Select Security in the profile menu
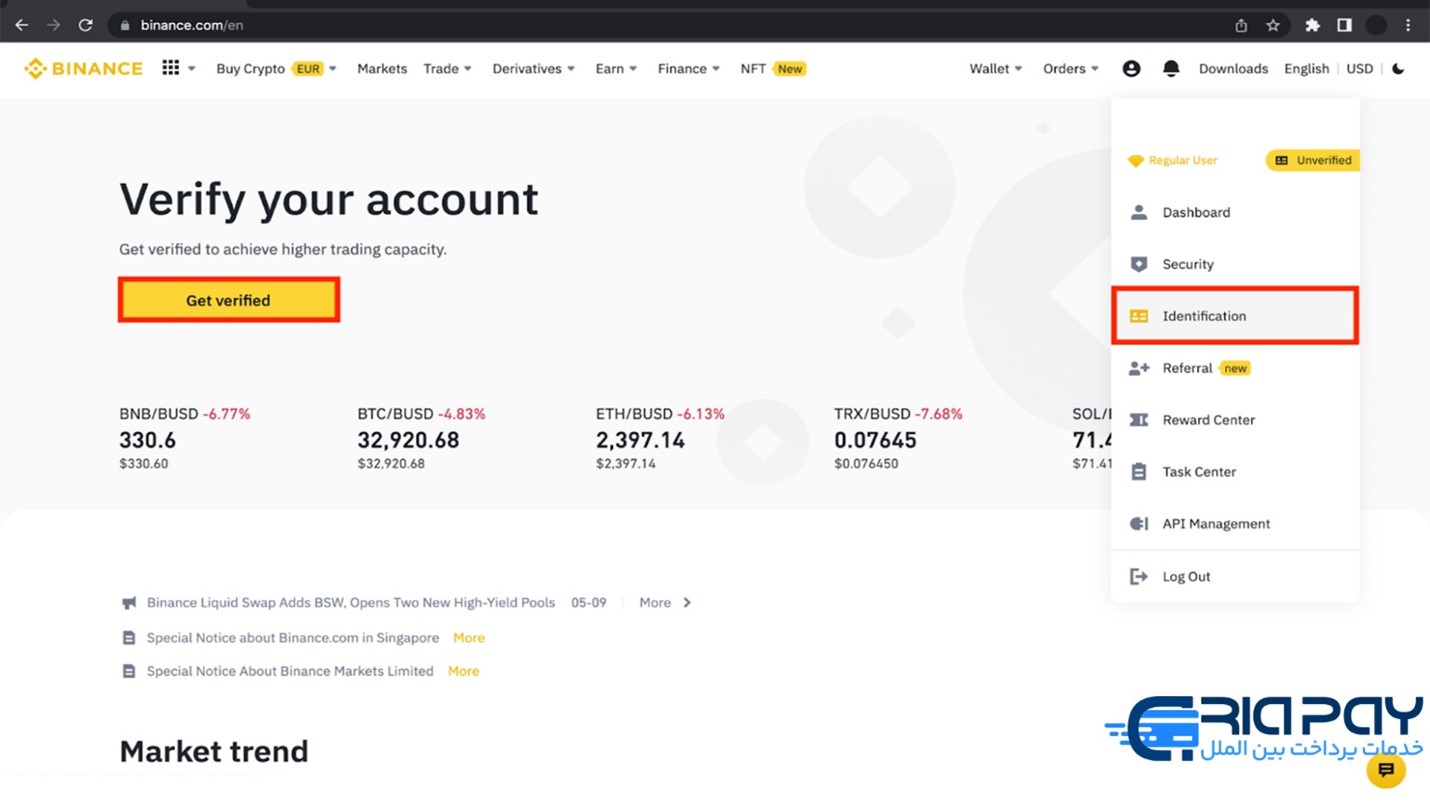The image size is (1430, 804). pos(1235,264)
